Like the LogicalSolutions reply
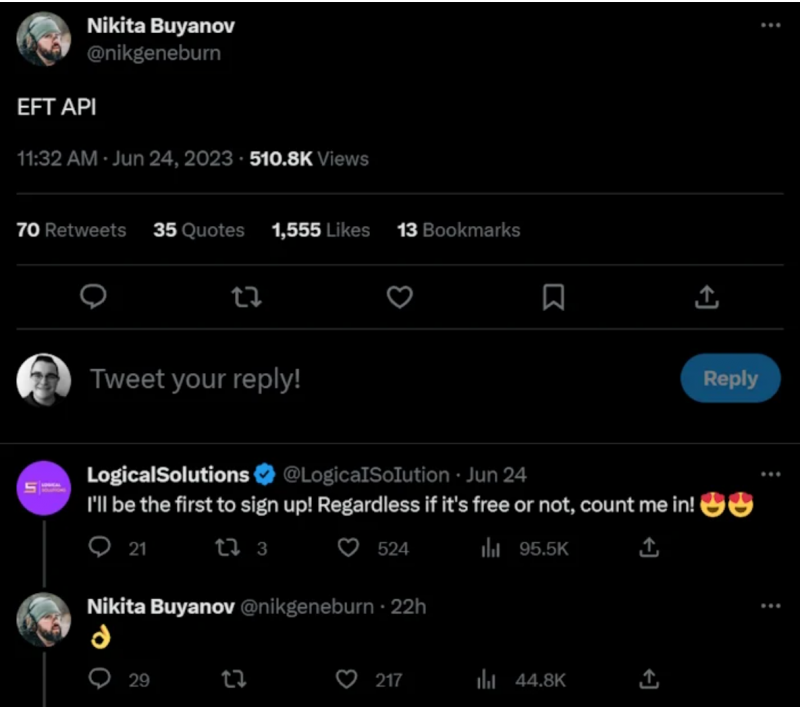The height and width of the screenshot is (707, 800). pyautogui.click(x=348, y=548)
